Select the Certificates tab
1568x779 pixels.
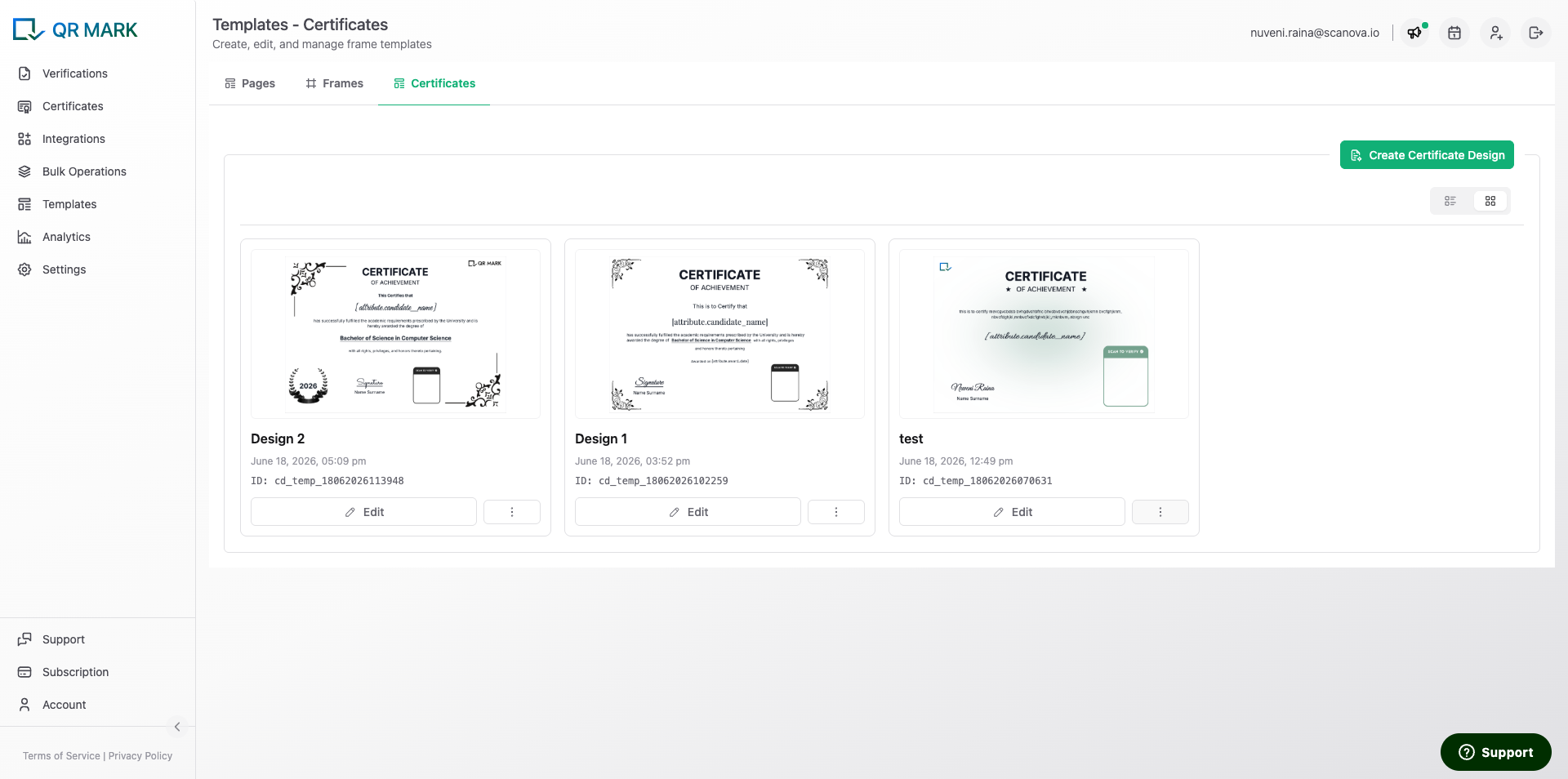[x=434, y=83]
